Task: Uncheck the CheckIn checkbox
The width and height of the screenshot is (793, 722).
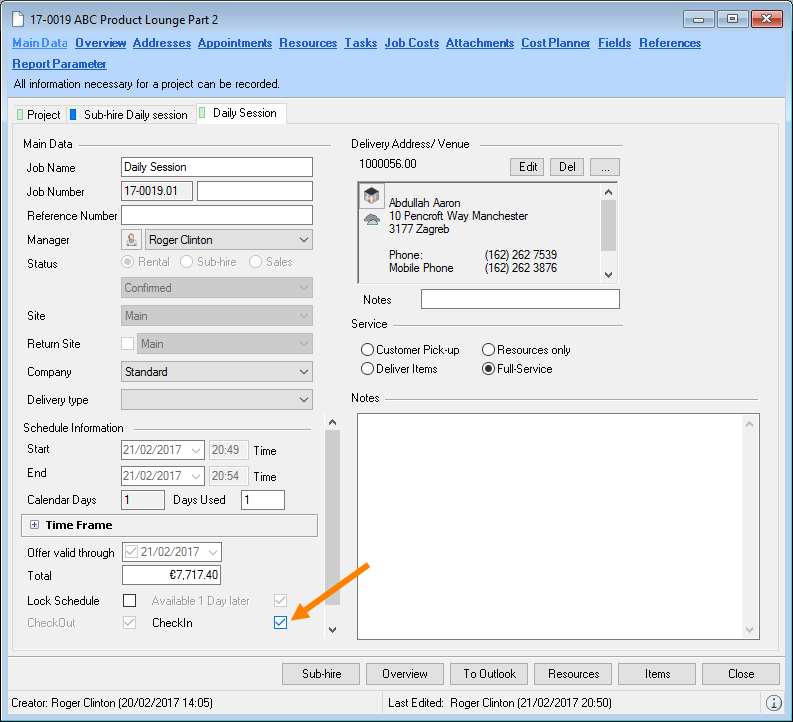Action: pos(280,623)
